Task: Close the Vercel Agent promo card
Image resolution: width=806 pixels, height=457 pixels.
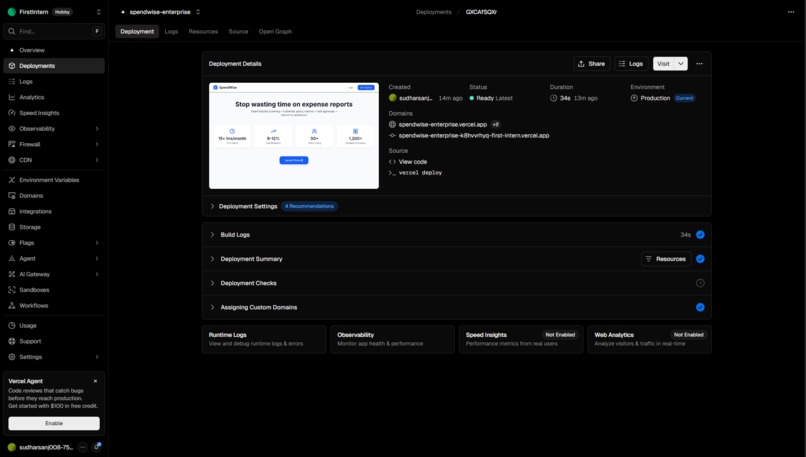Action: (96, 381)
